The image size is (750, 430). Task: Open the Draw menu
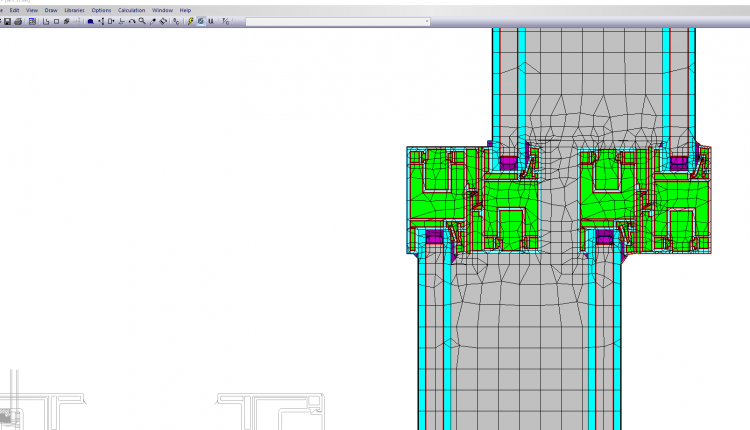pyautogui.click(x=51, y=10)
